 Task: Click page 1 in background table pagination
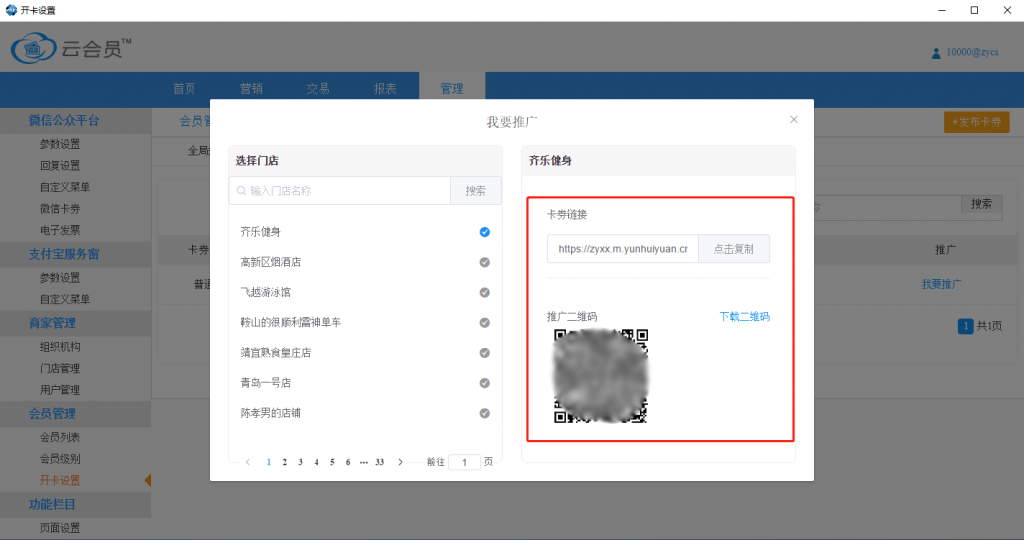click(965, 326)
